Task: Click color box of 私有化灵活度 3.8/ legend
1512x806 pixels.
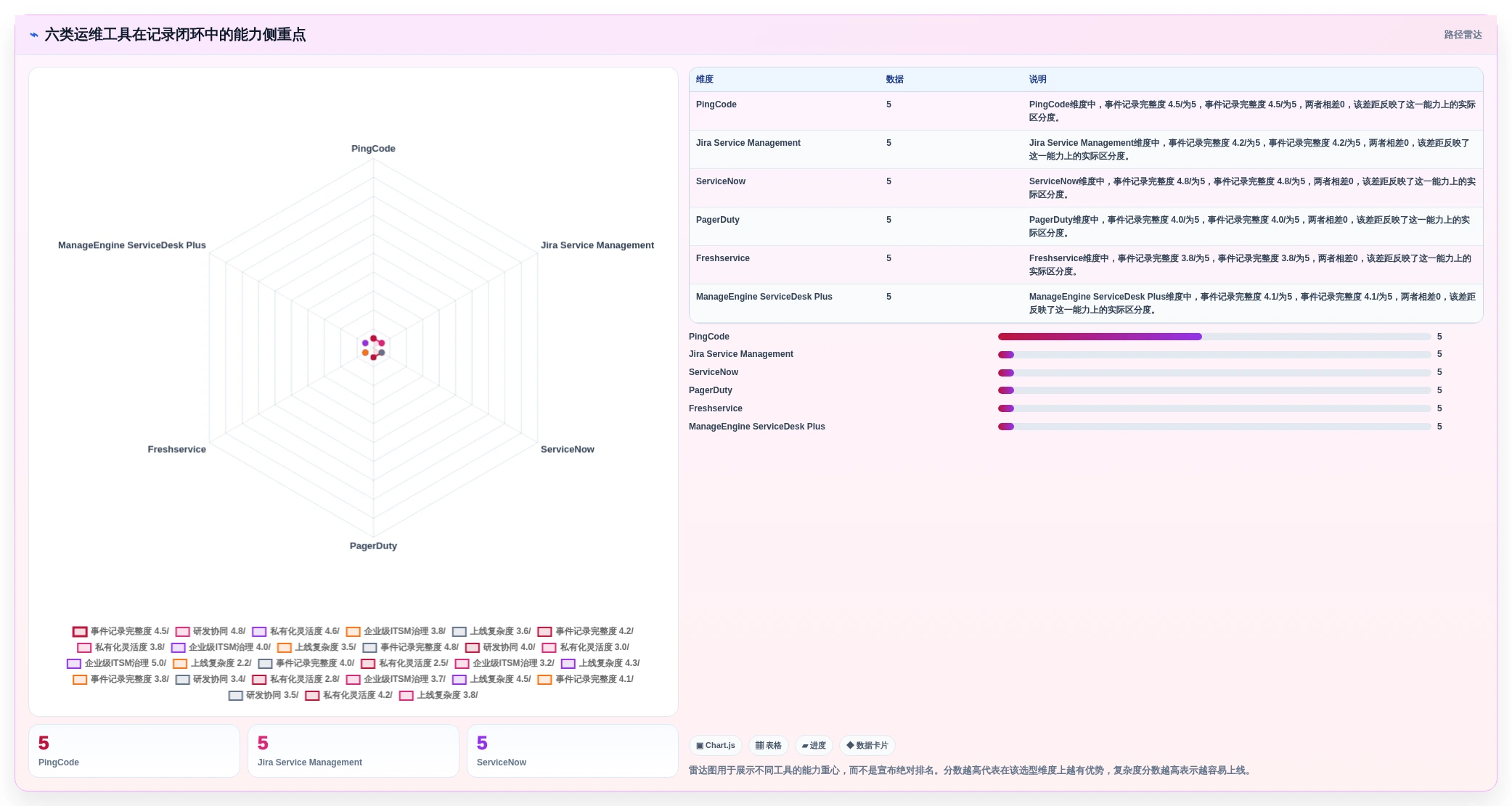Action: pos(84,648)
